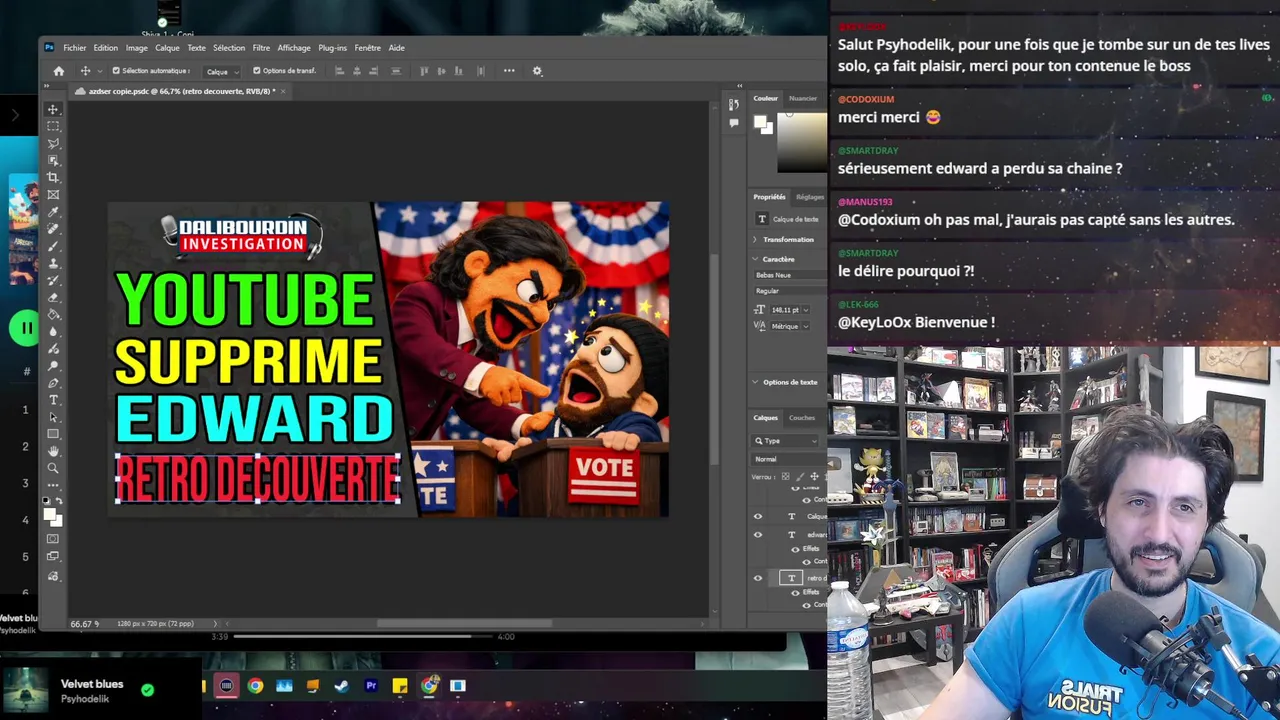The height and width of the screenshot is (720, 1280).
Task: Switch to the Couches tab
Action: (x=802, y=418)
